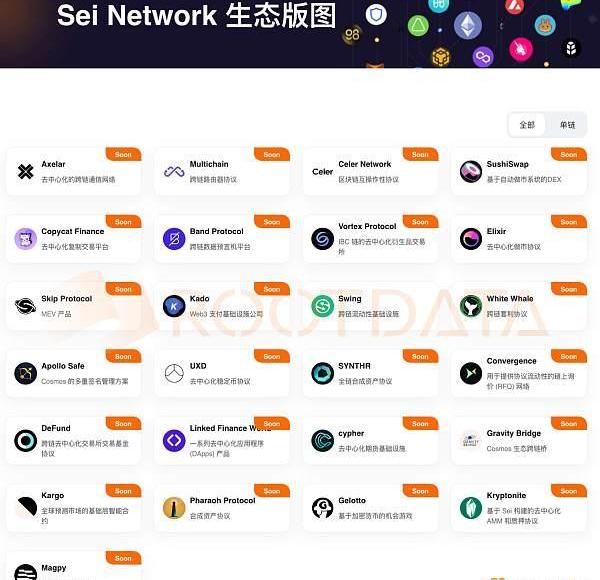This screenshot has height=580, width=600.
Task: Click the Pharaoh Protocol gold icon
Action: (x=174, y=508)
